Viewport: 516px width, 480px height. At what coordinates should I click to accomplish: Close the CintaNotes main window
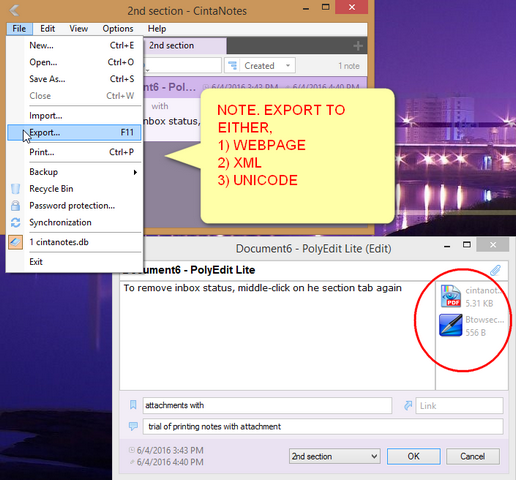click(x=352, y=7)
